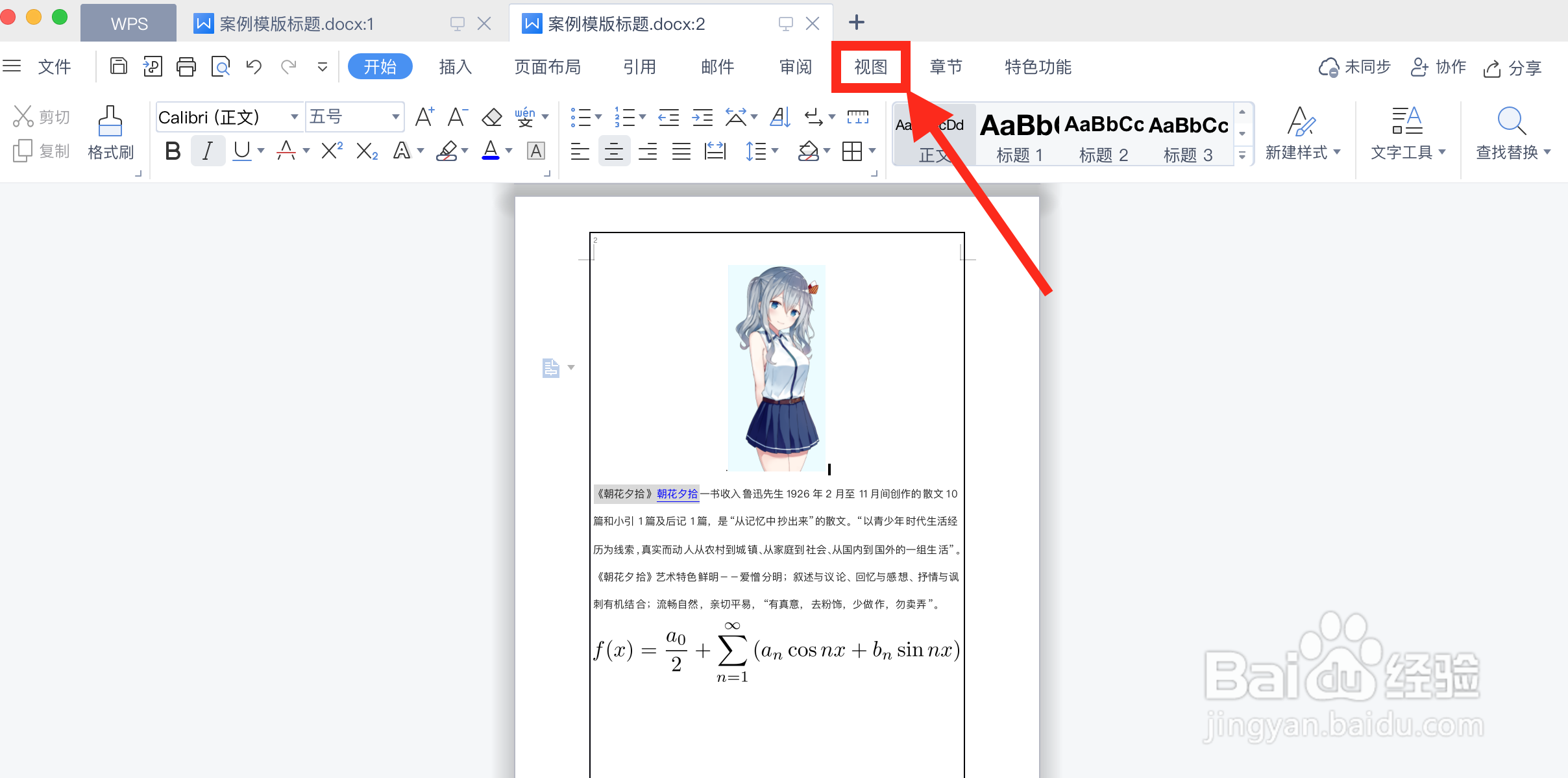Click the Print icon in toolbar
Screen dimensions: 1568x778
point(186,66)
